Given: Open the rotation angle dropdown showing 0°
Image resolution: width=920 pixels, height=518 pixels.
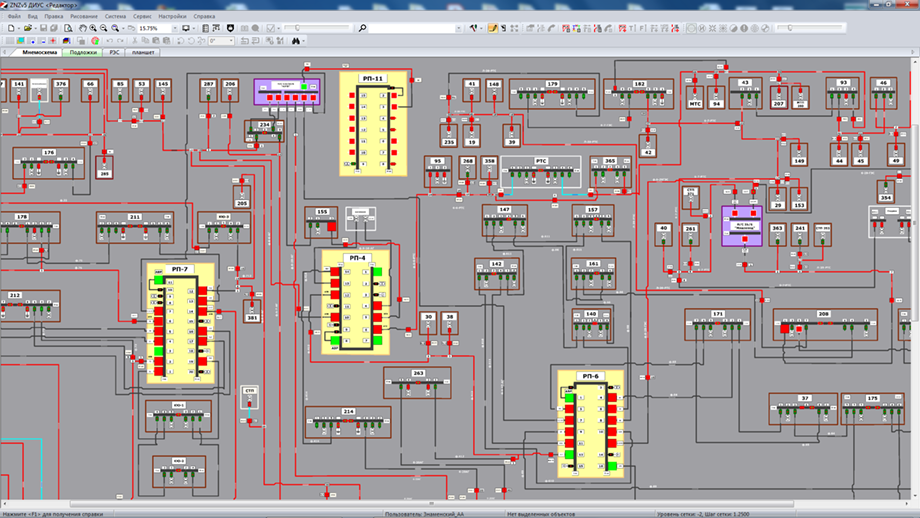Looking at the screenshot, I should pyautogui.click(x=231, y=41).
